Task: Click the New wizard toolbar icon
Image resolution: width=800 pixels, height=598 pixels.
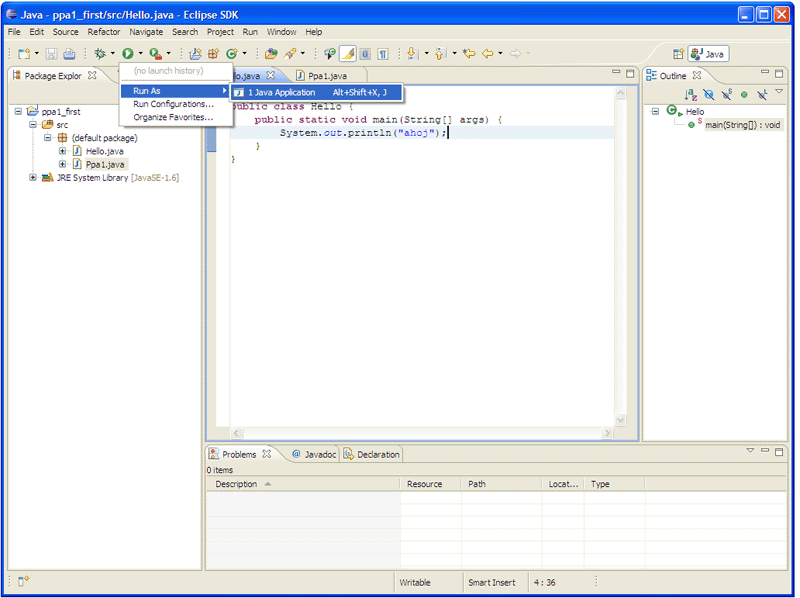Action: click(24, 54)
